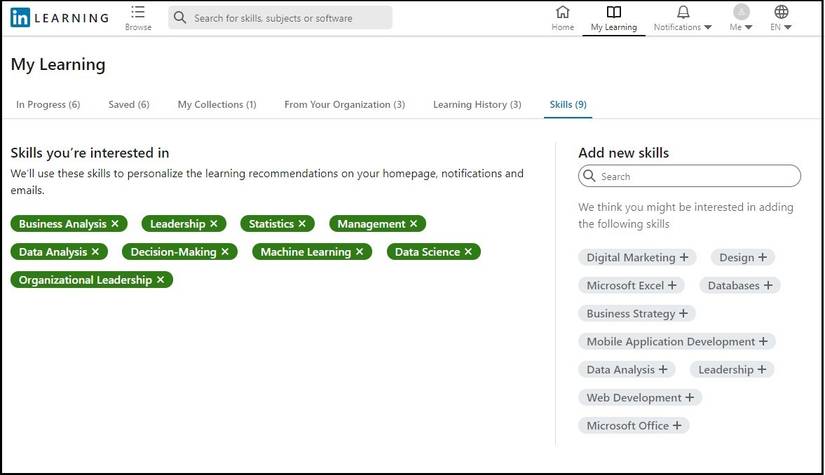Switch to the Saved (6) tab
The width and height of the screenshot is (825, 475).
coord(129,104)
